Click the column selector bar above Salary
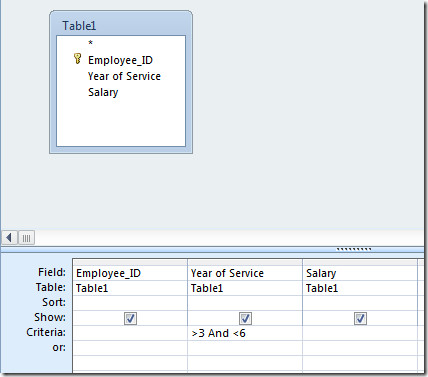428x377 pixels. click(360, 262)
